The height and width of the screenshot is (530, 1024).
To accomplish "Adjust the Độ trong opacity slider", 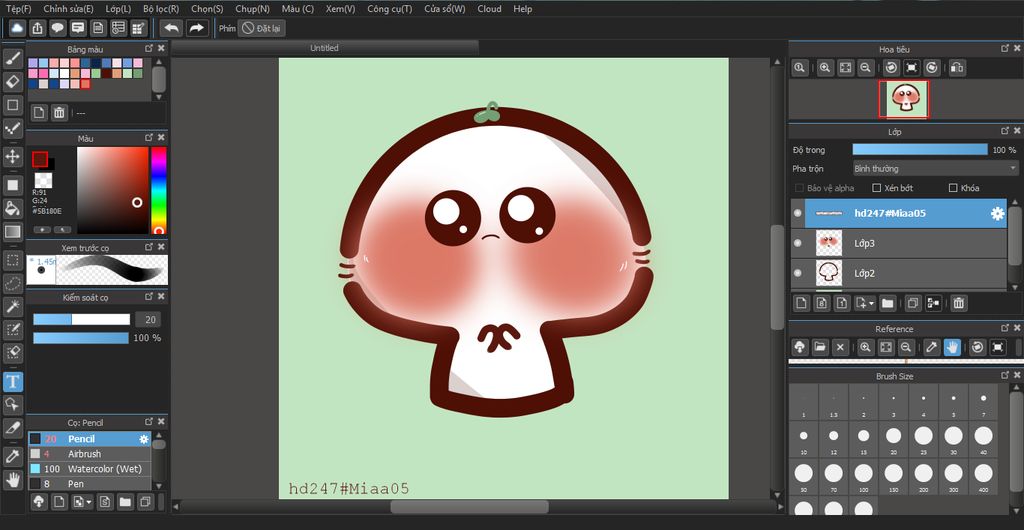I will (920, 149).
